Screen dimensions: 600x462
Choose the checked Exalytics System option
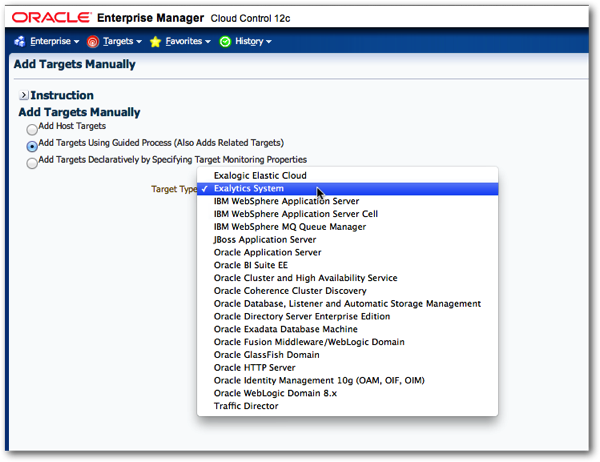[x=347, y=188]
